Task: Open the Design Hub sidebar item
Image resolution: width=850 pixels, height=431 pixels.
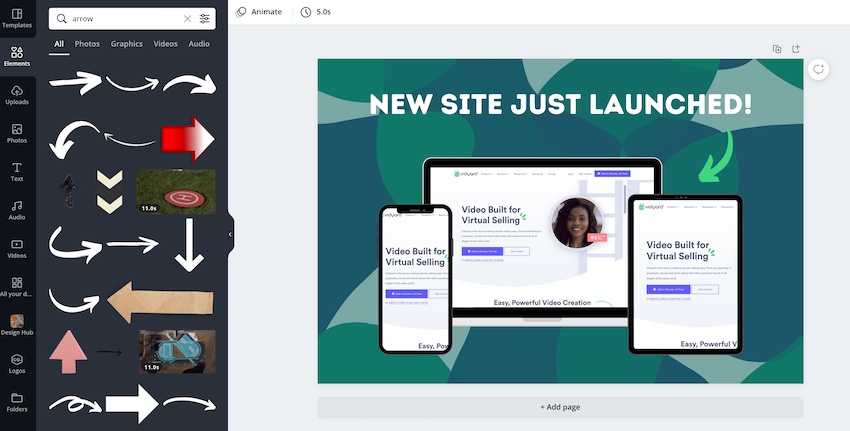Action: click(17, 325)
